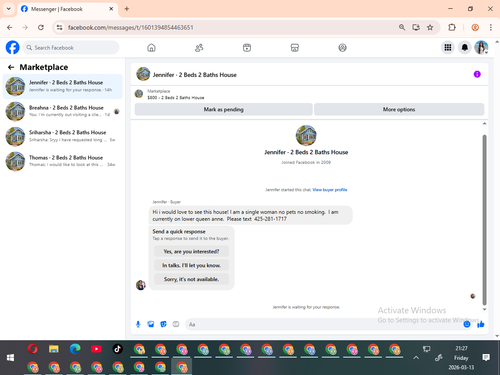Open File Explorer from the taskbar
Viewport: 500px width, 375px height.
54,349
